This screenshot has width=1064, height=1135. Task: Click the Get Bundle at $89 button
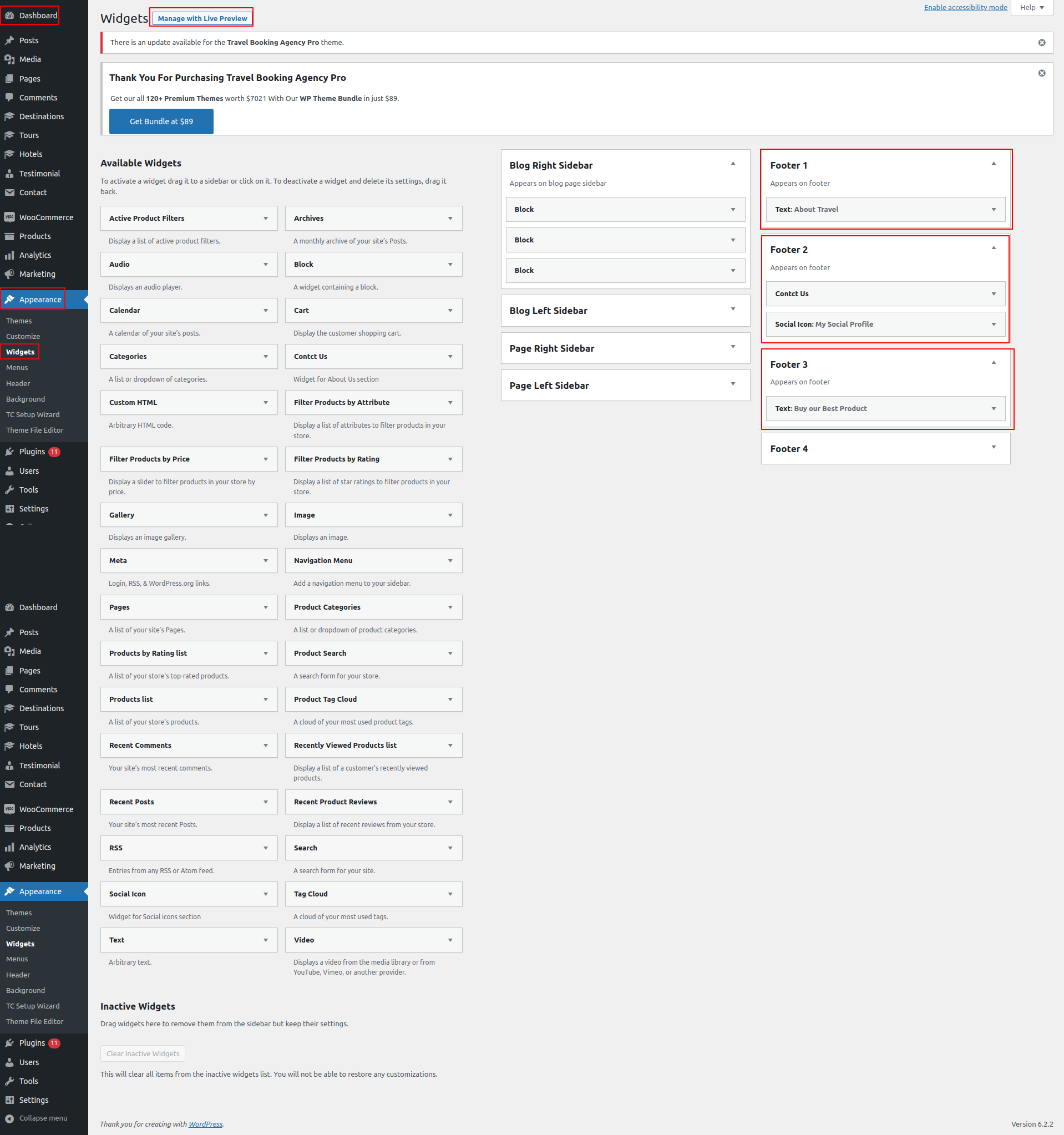(161, 121)
